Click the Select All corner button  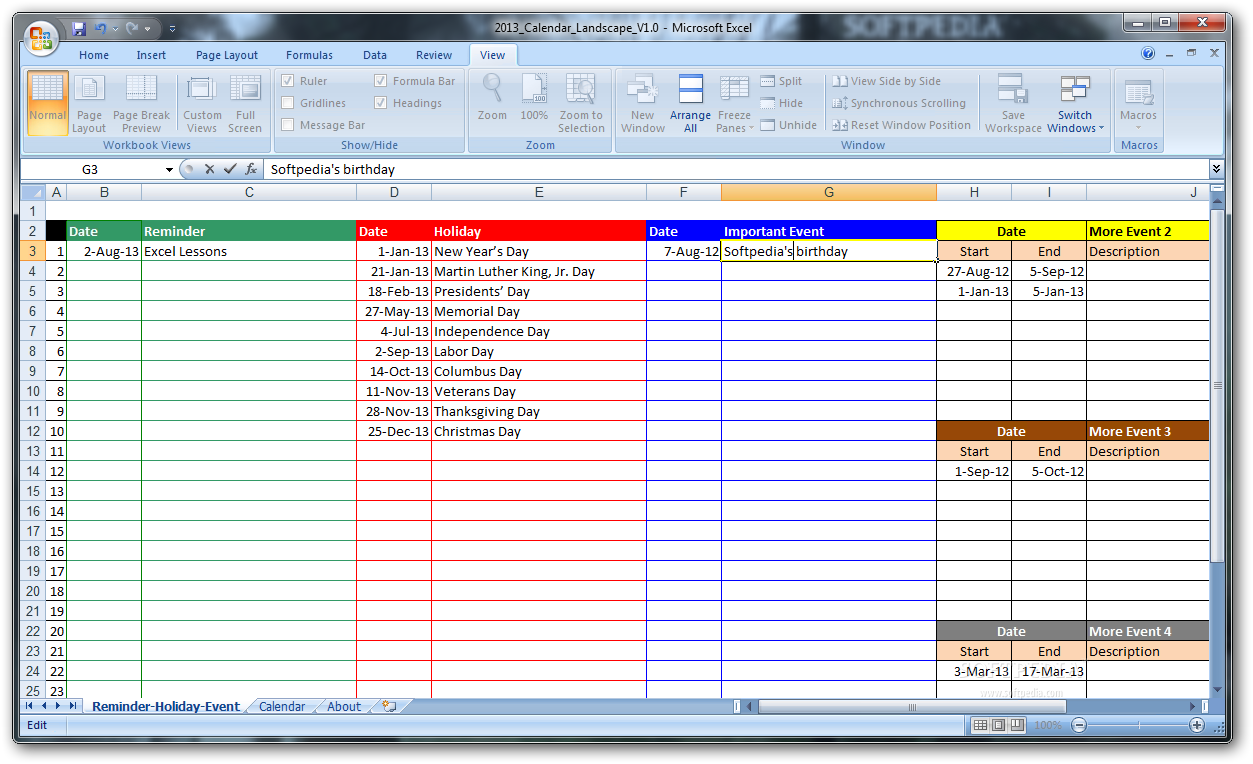(x=33, y=192)
